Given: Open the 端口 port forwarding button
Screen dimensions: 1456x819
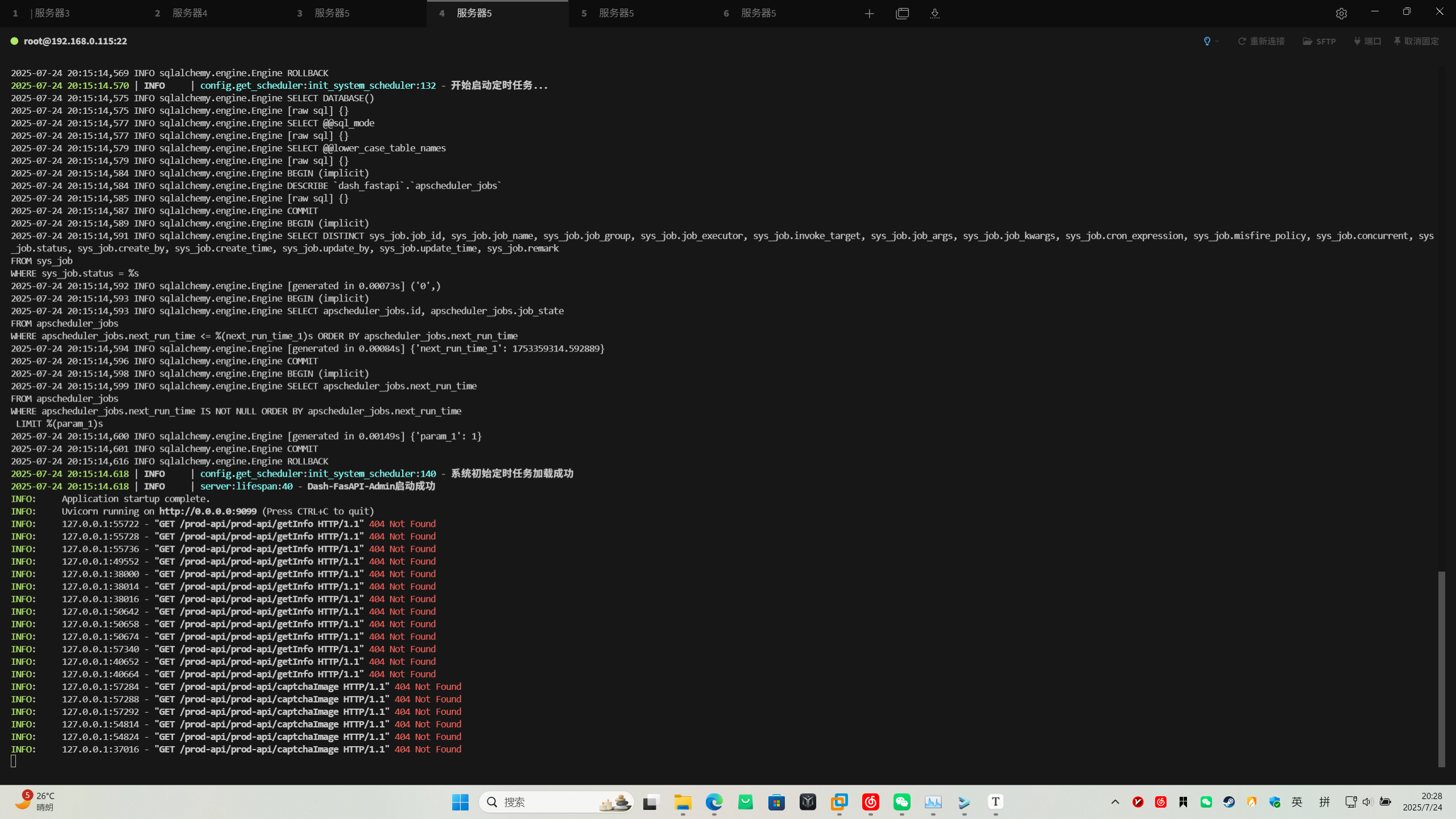Looking at the screenshot, I should pyautogui.click(x=1367, y=41).
